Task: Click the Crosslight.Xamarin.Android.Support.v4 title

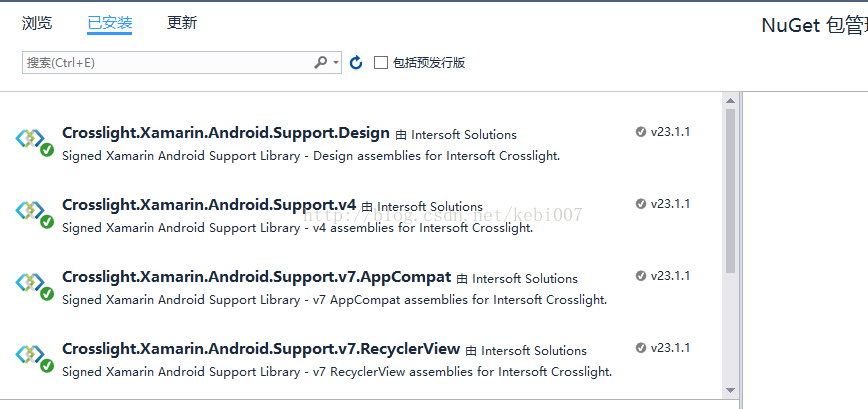Action: pyautogui.click(x=209, y=205)
